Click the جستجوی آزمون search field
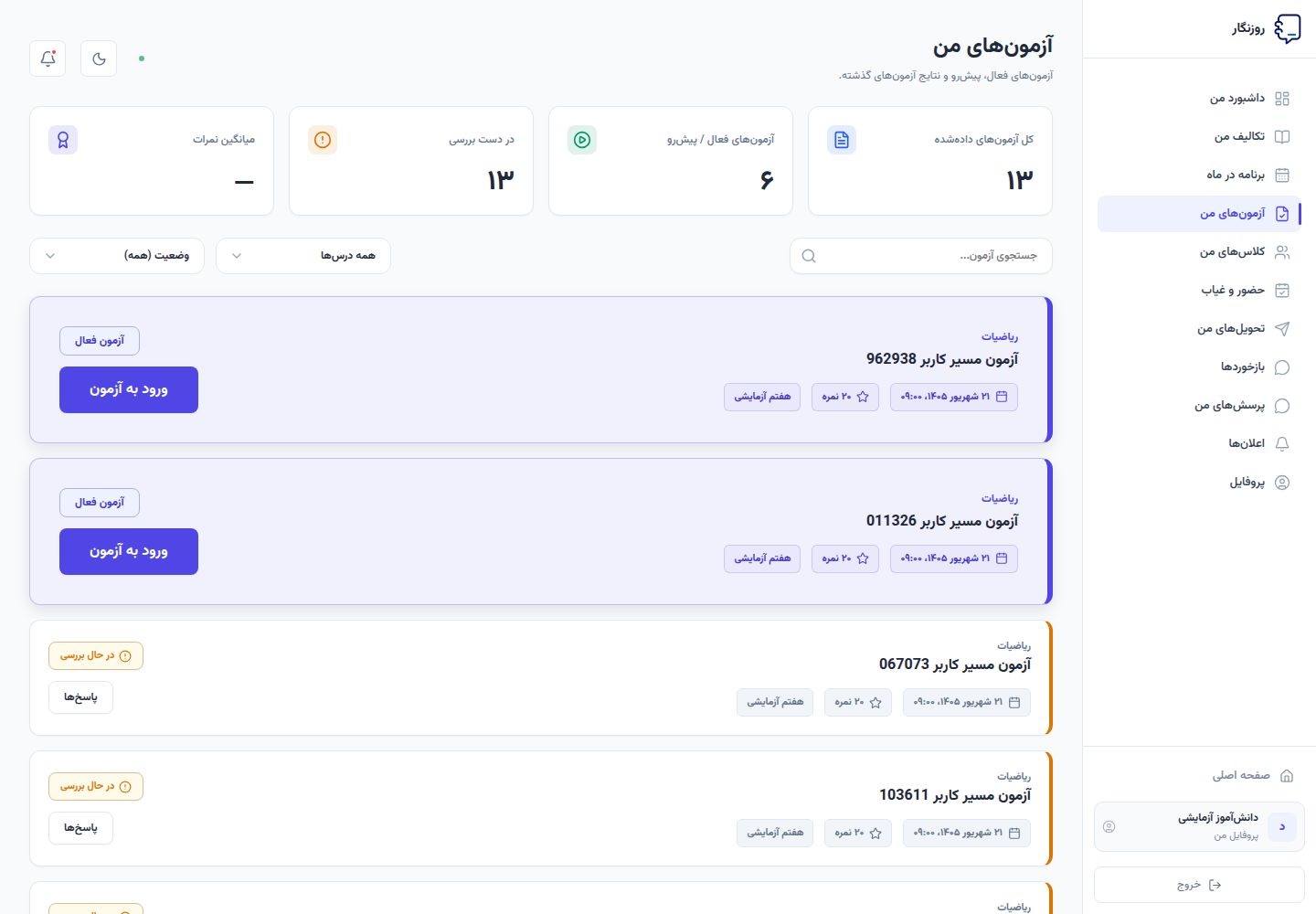The image size is (1316, 914). tap(921, 256)
